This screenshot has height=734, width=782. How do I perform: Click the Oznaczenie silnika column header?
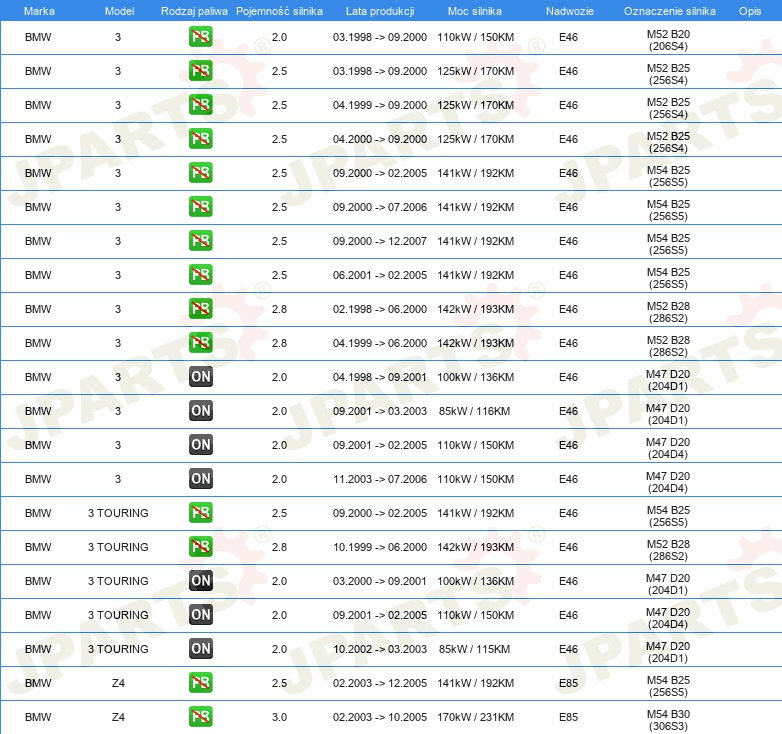tap(669, 11)
